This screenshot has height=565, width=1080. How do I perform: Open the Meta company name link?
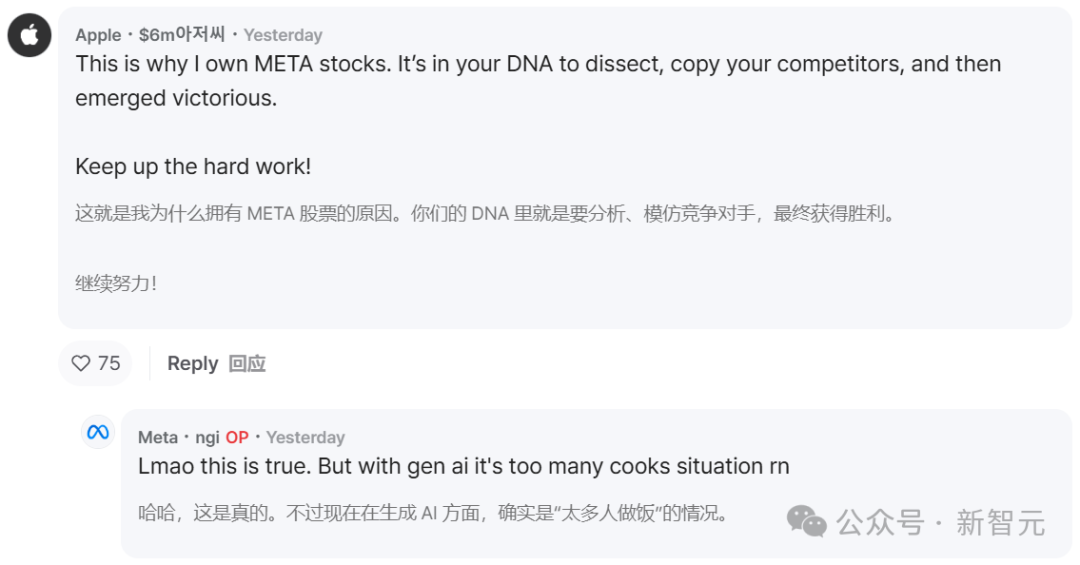tap(157, 437)
